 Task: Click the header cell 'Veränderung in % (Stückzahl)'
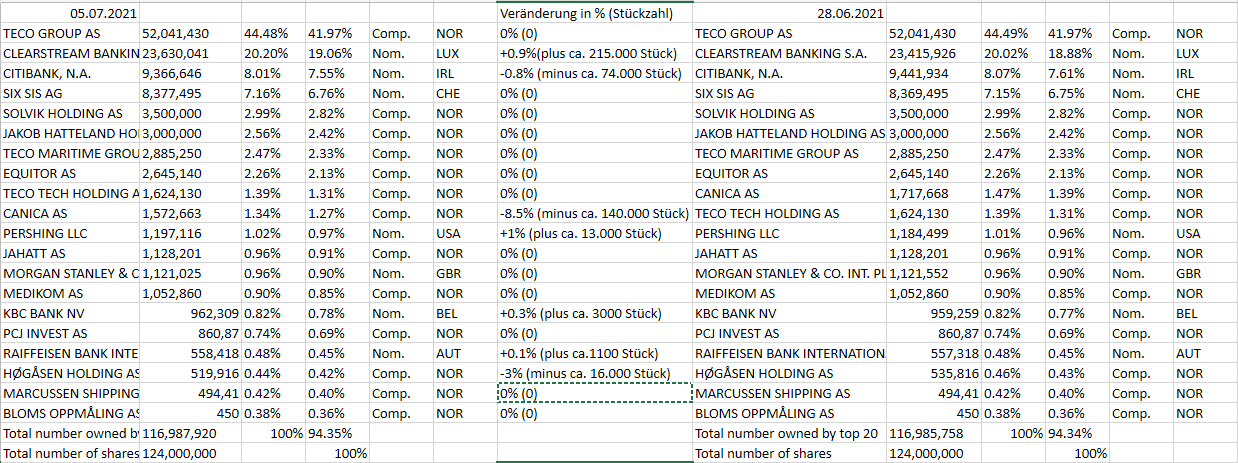tap(595, 13)
